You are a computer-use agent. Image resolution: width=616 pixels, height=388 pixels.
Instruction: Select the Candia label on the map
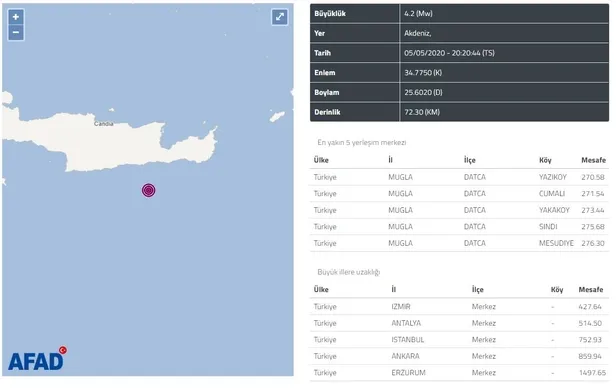104,124
